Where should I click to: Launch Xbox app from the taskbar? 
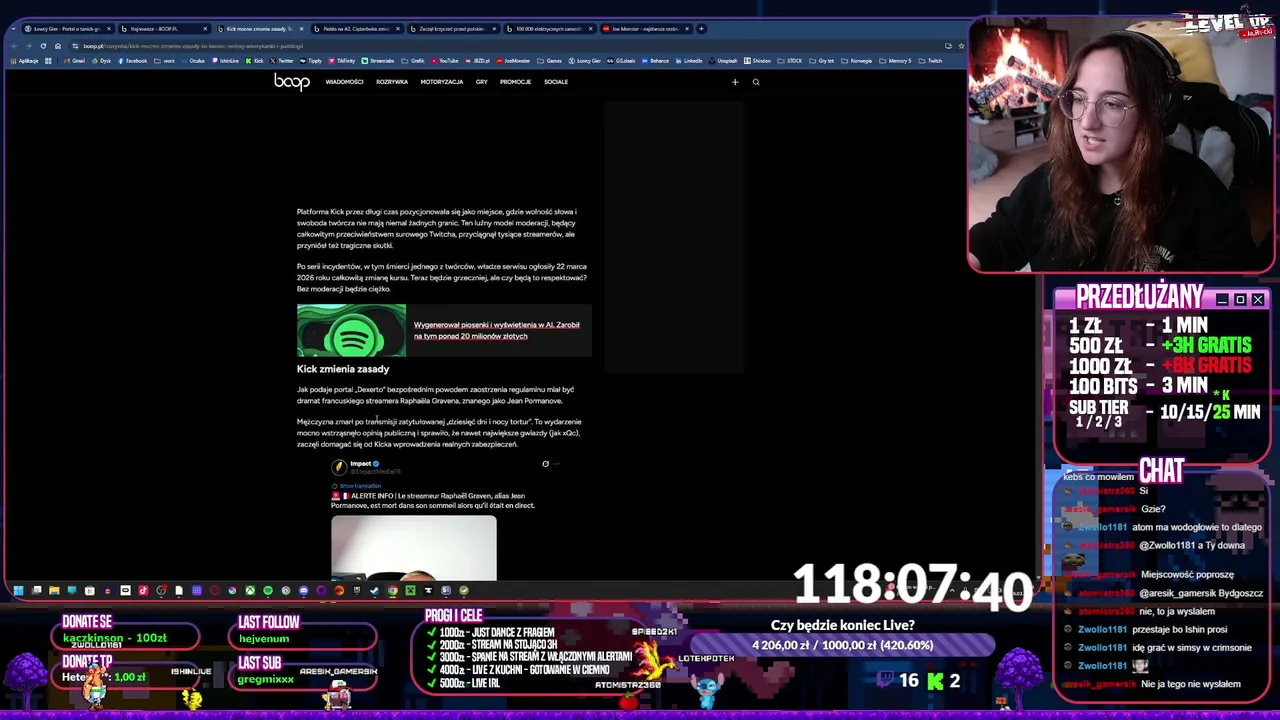click(250, 590)
